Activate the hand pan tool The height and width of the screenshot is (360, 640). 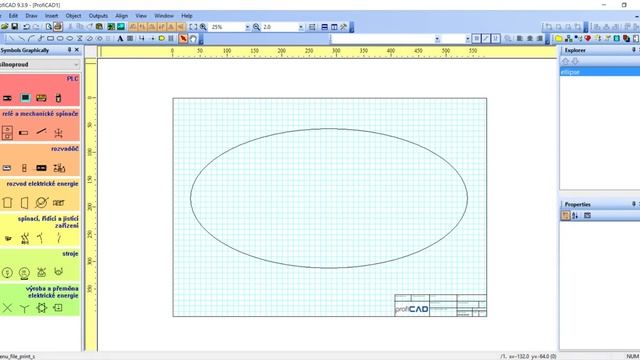[193, 39]
